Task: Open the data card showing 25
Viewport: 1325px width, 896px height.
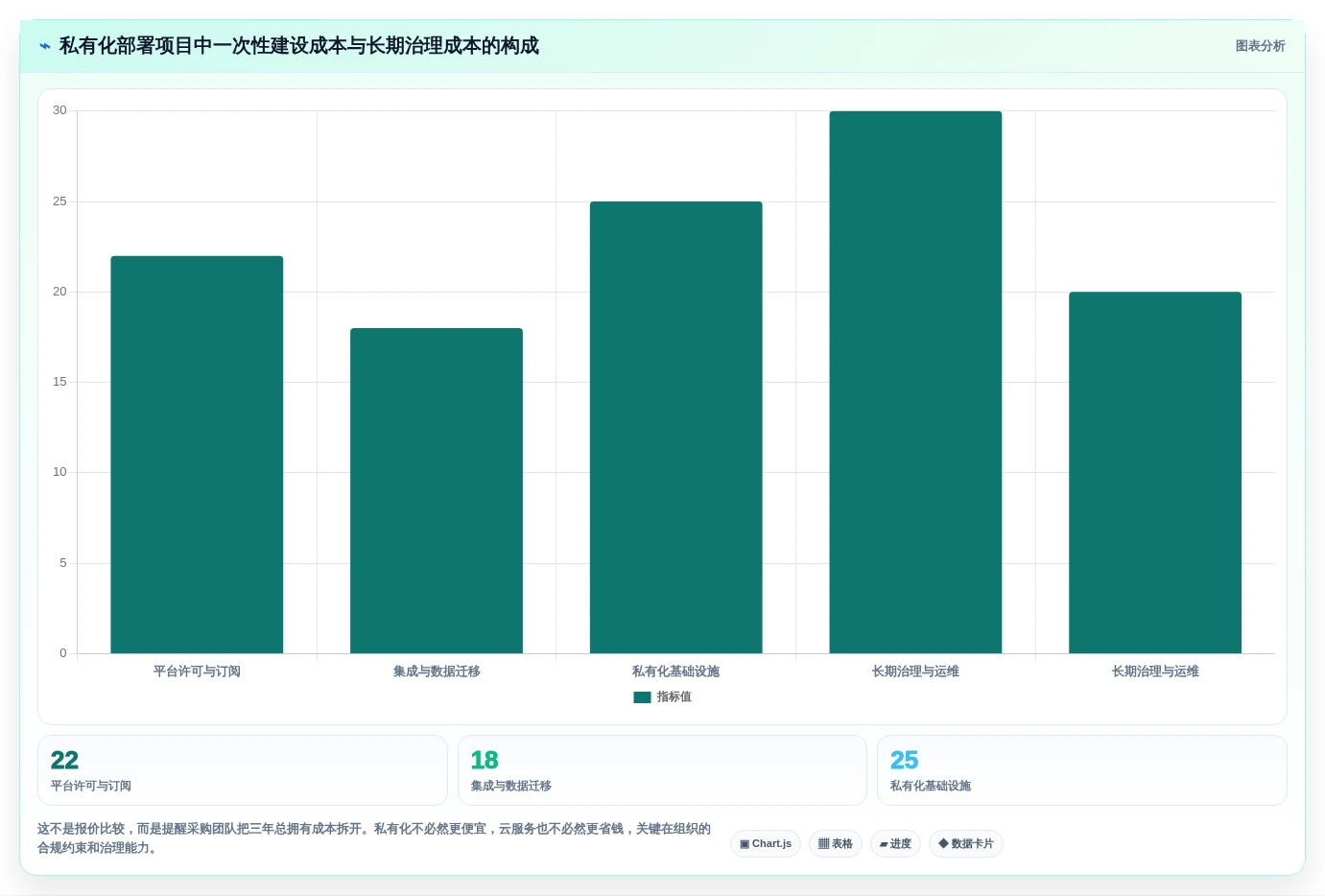Action: pos(1082,770)
